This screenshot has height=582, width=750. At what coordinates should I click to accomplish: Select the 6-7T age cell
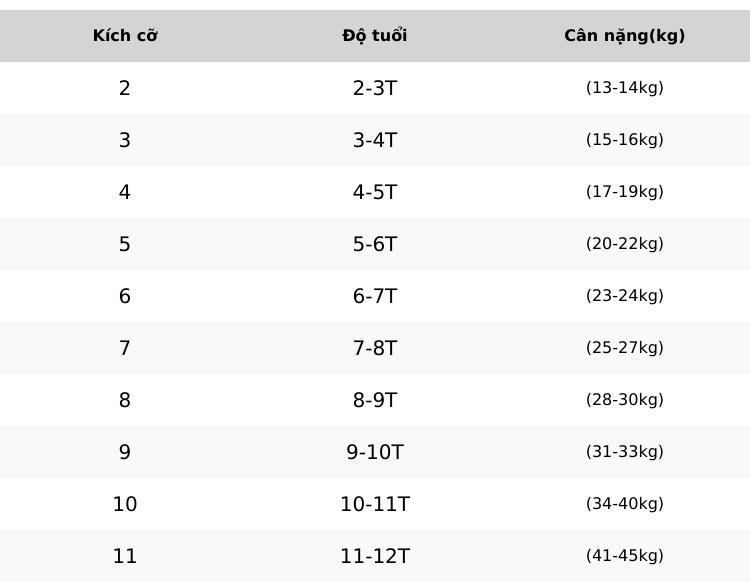tap(375, 296)
